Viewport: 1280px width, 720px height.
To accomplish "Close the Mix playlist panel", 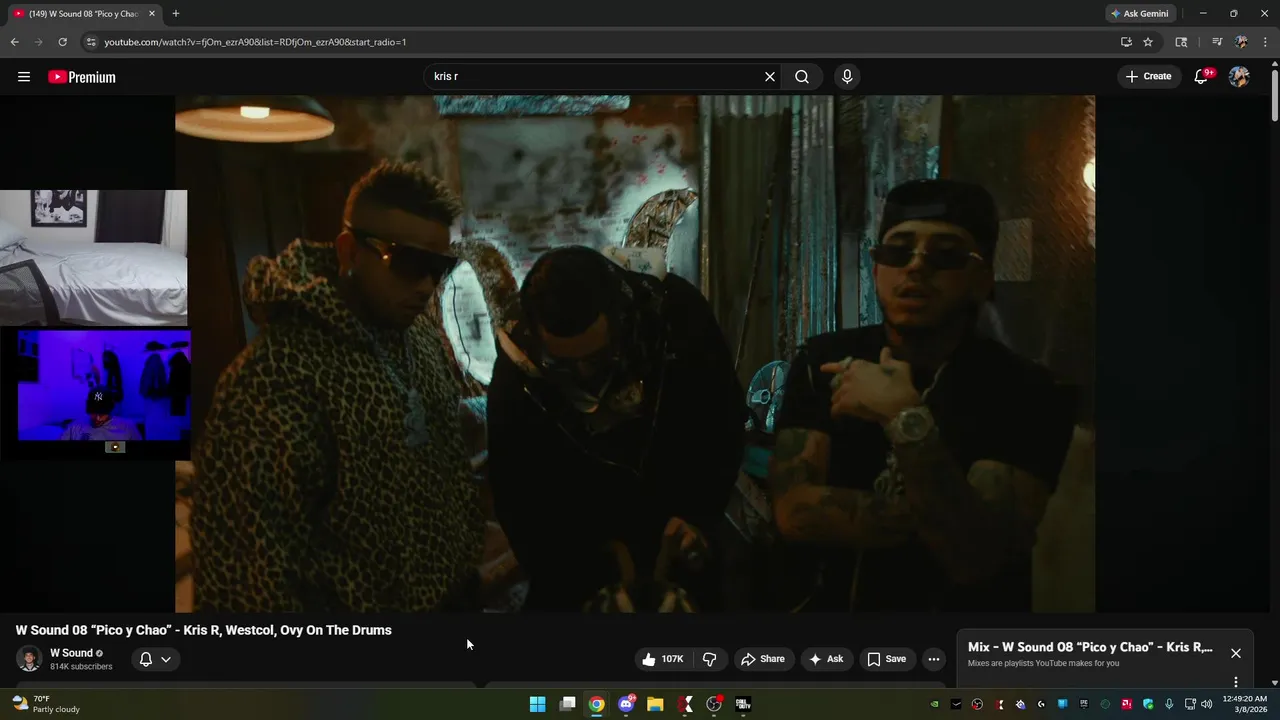I will [x=1236, y=653].
